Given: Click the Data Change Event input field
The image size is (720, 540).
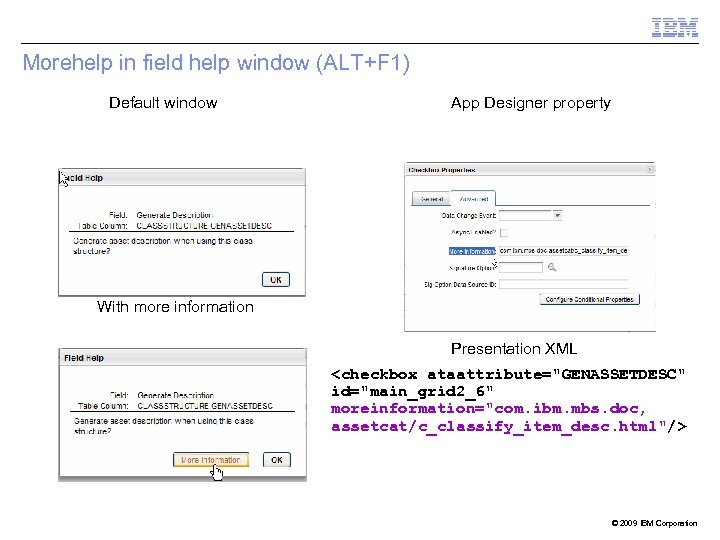Looking at the screenshot, I should tap(525, 215).
